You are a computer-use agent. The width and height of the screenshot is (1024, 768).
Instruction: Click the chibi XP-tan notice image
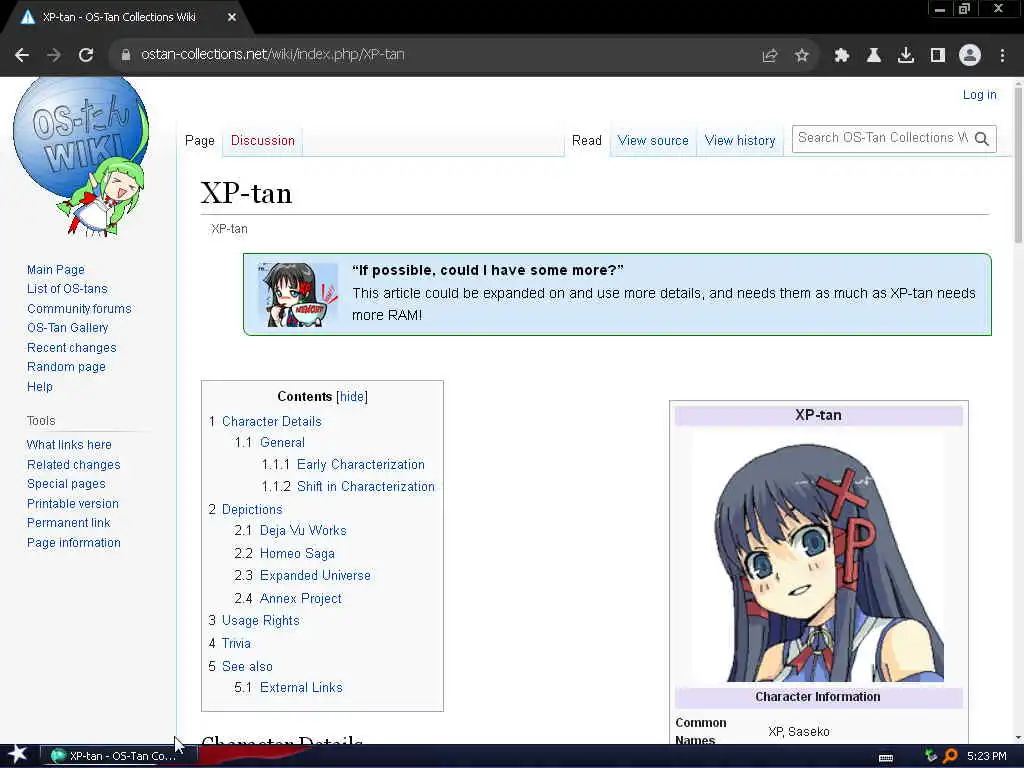298,295
